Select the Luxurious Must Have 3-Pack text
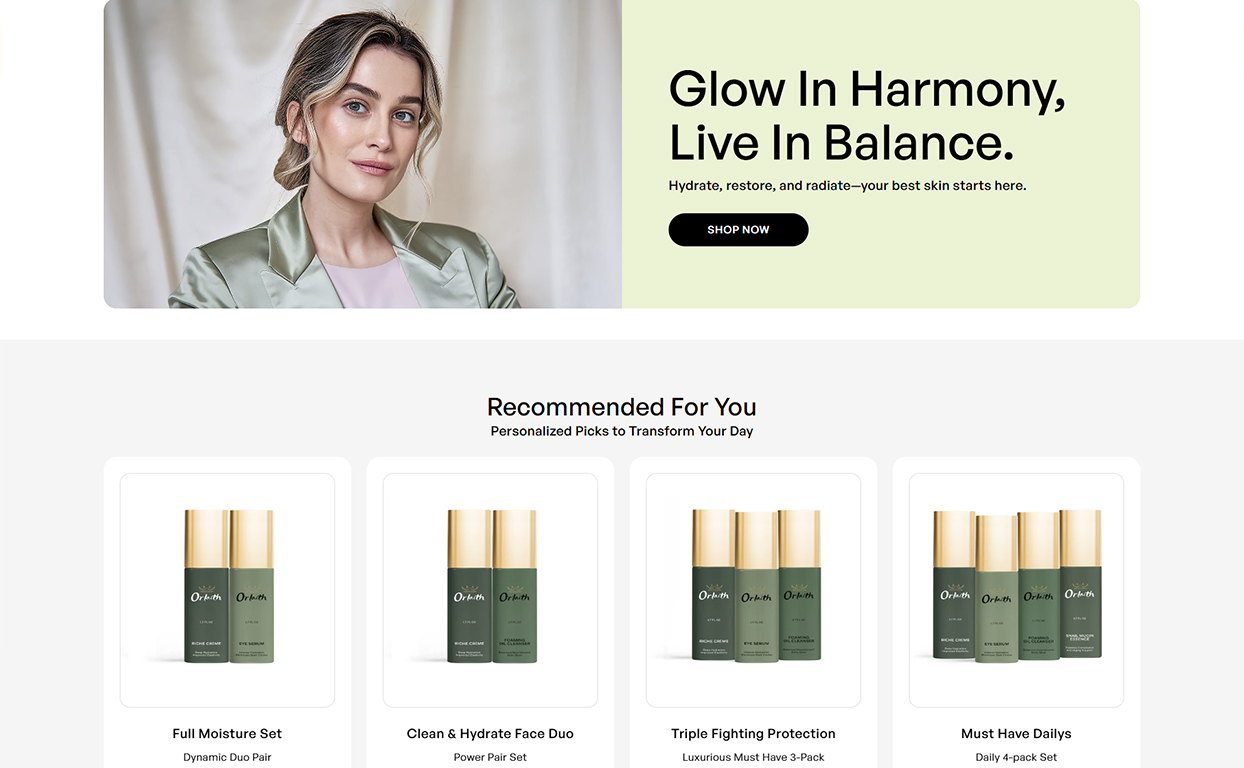The image size is (1244, 768). click(753, 757)
